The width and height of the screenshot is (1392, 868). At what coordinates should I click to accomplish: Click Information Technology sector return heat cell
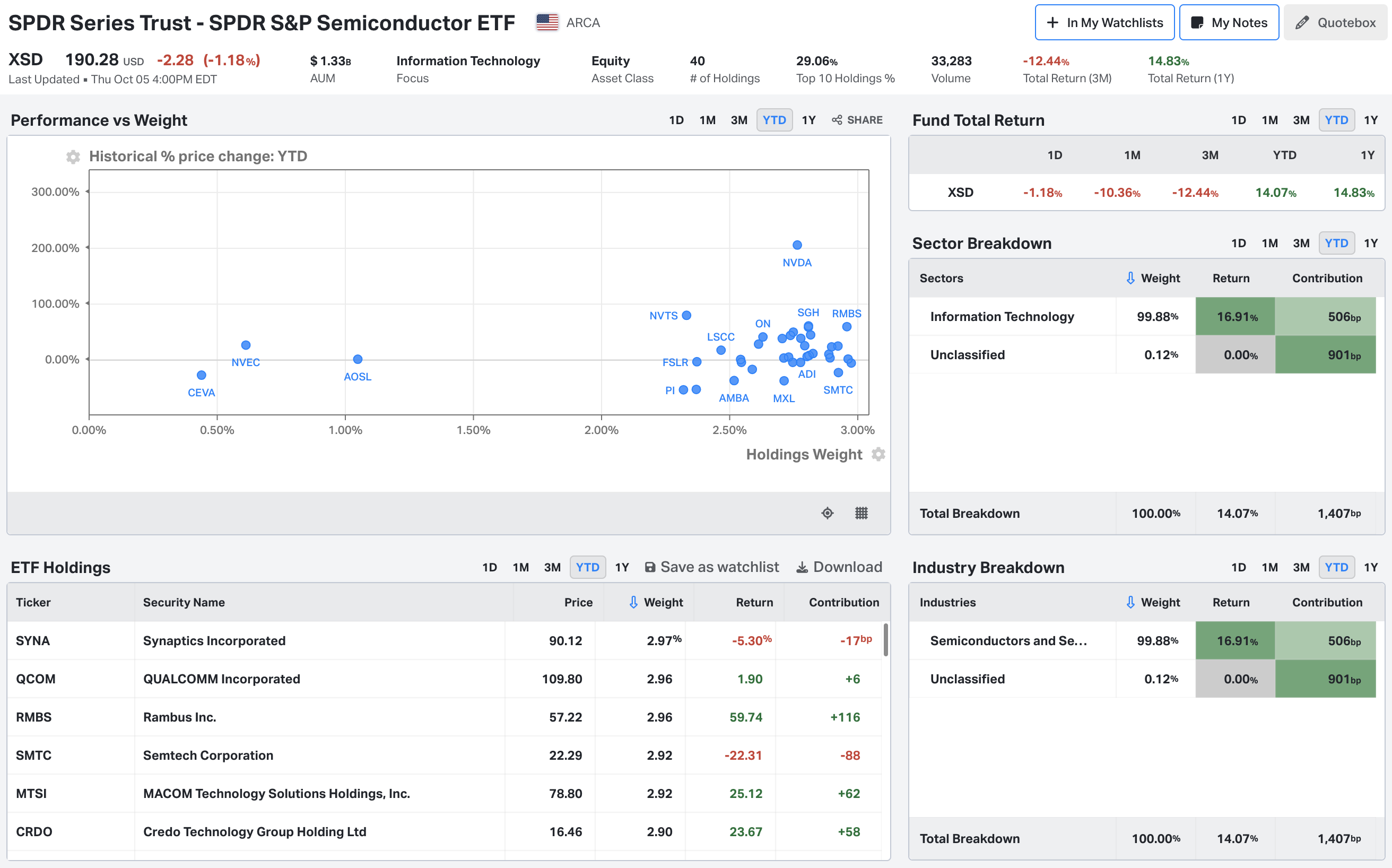click(1236, 316)
